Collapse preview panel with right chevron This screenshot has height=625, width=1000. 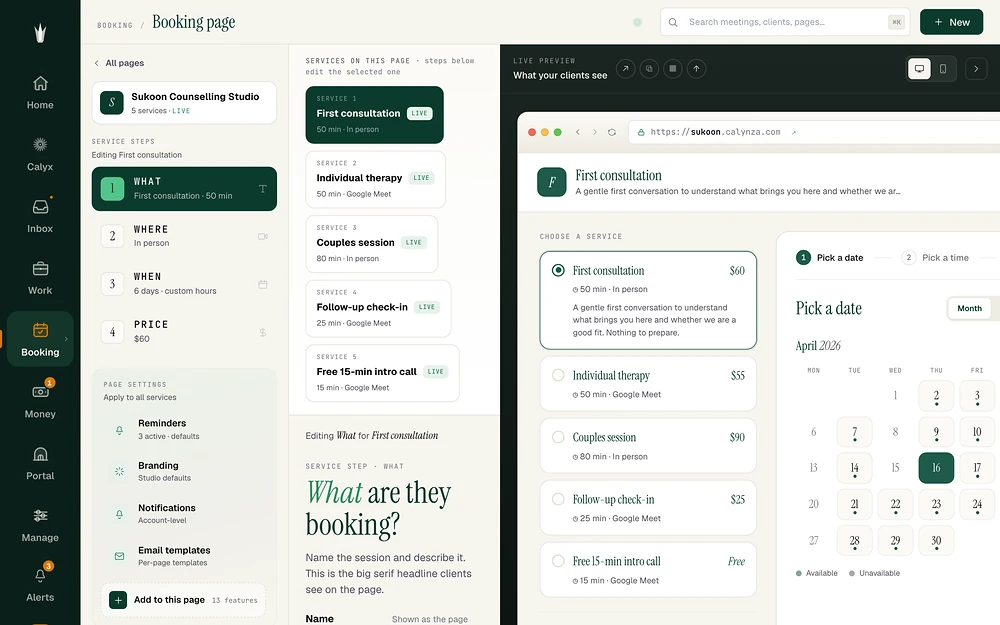point(976,69)
